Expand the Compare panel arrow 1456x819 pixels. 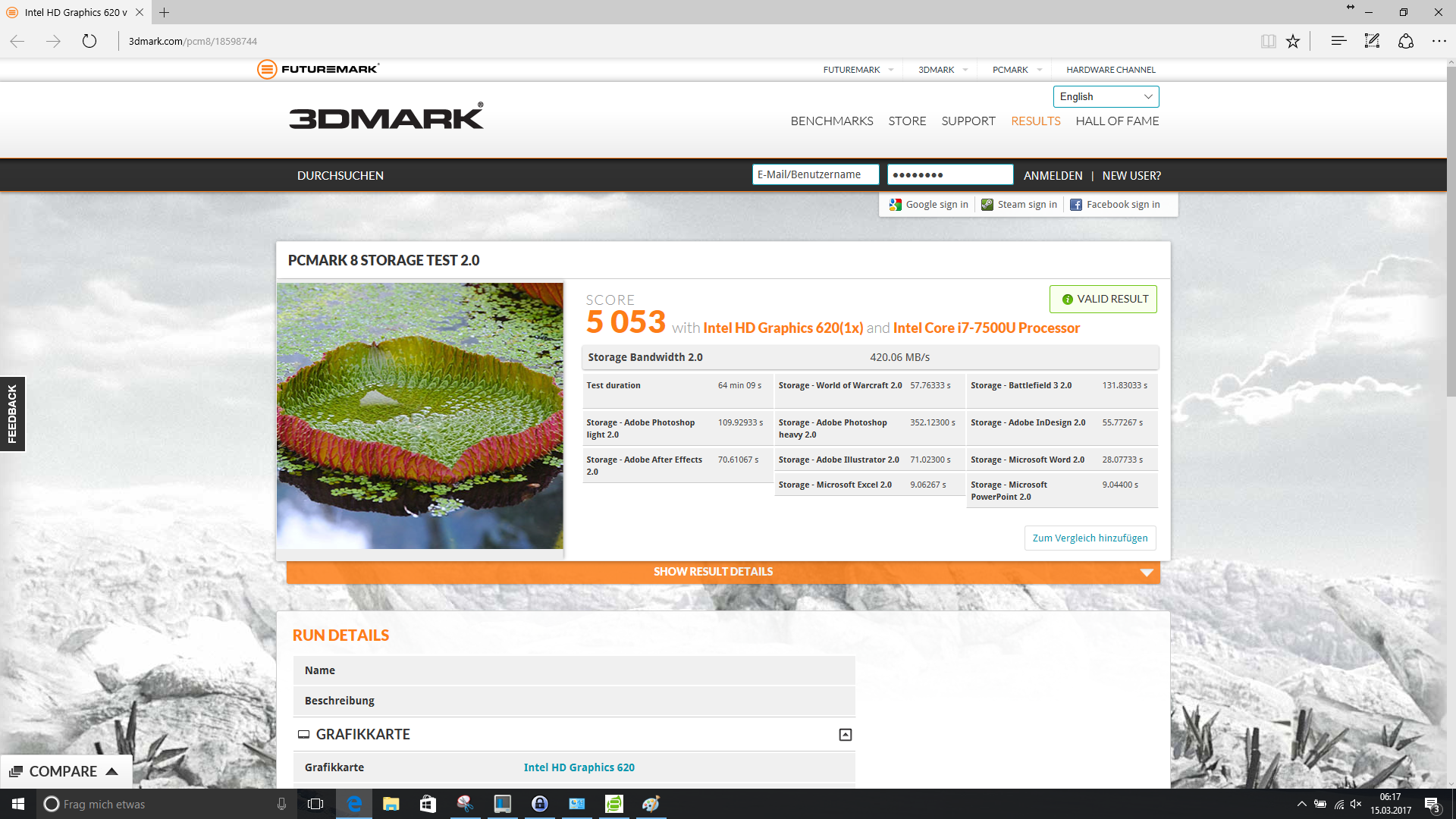click(112, 771)
